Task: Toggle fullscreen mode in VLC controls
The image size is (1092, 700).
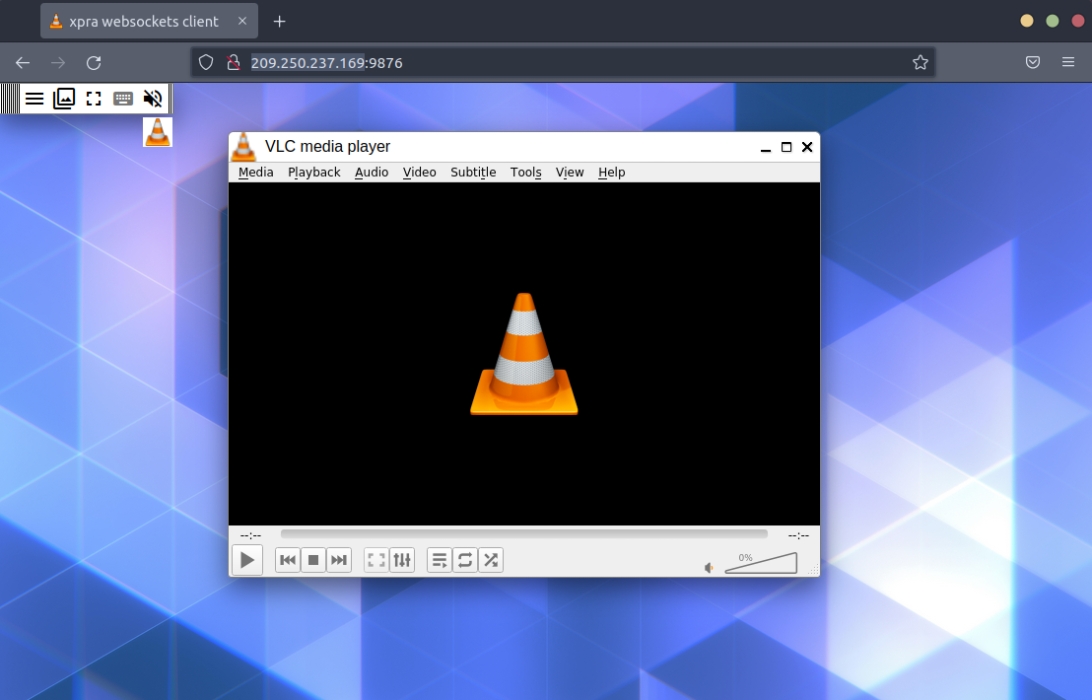Action: [375, 560]
